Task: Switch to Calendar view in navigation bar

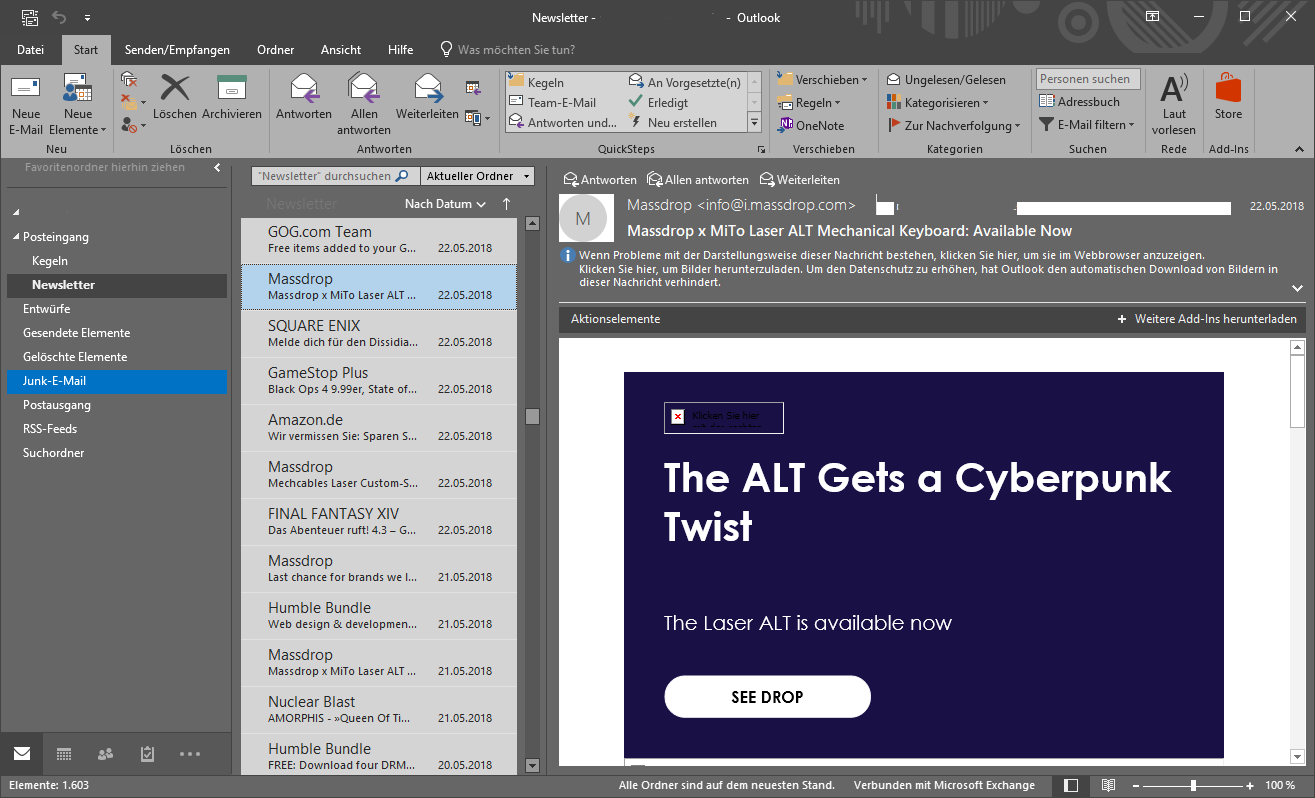Action: pyautogui.click(x=64, y=754)
